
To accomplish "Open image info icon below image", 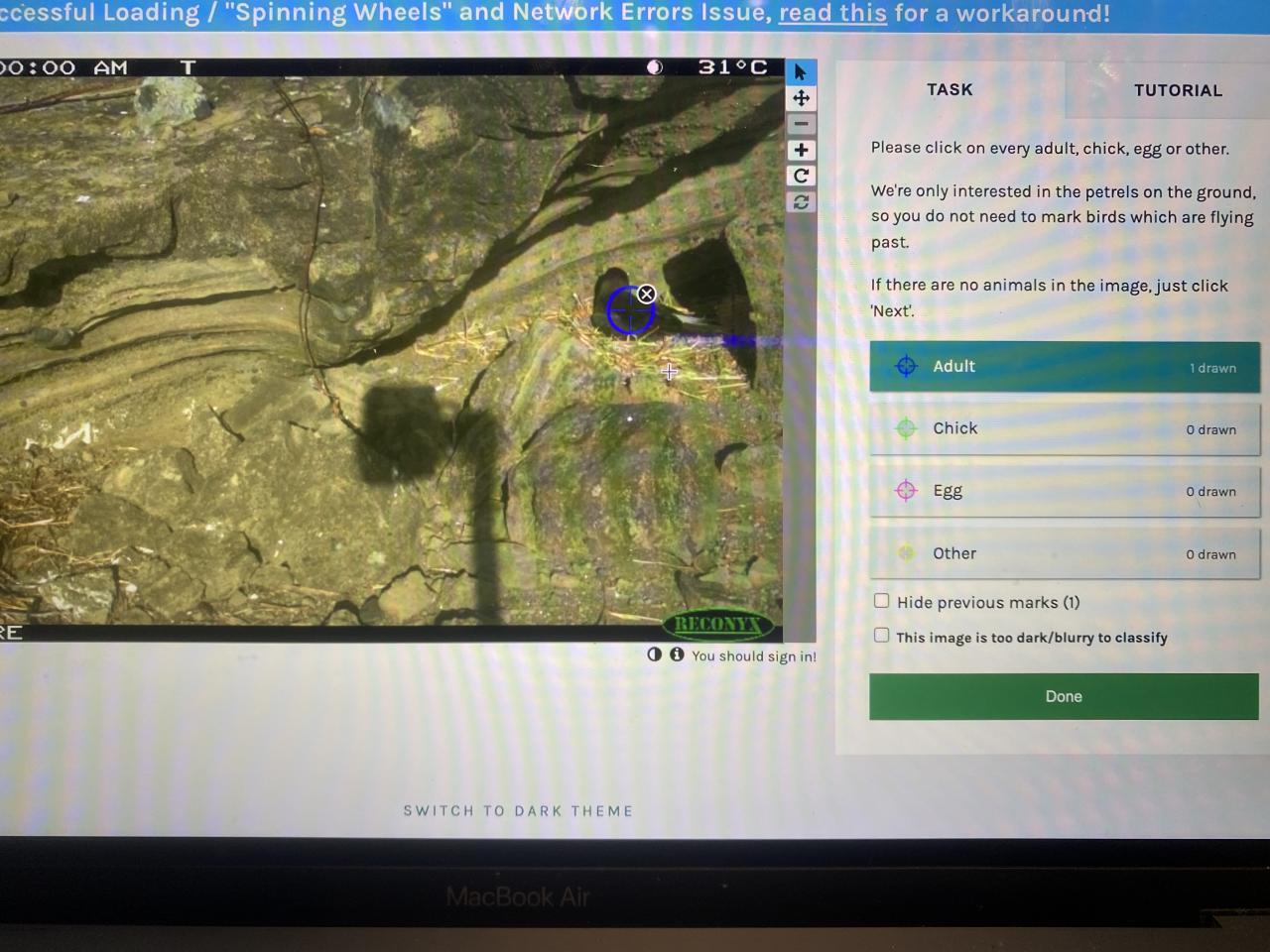I will pyautogui.click(x=677, y=654).
